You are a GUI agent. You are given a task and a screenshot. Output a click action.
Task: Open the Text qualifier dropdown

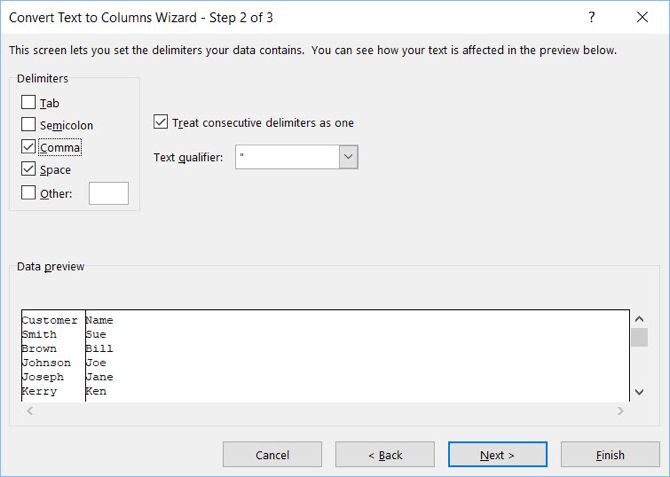348,157
